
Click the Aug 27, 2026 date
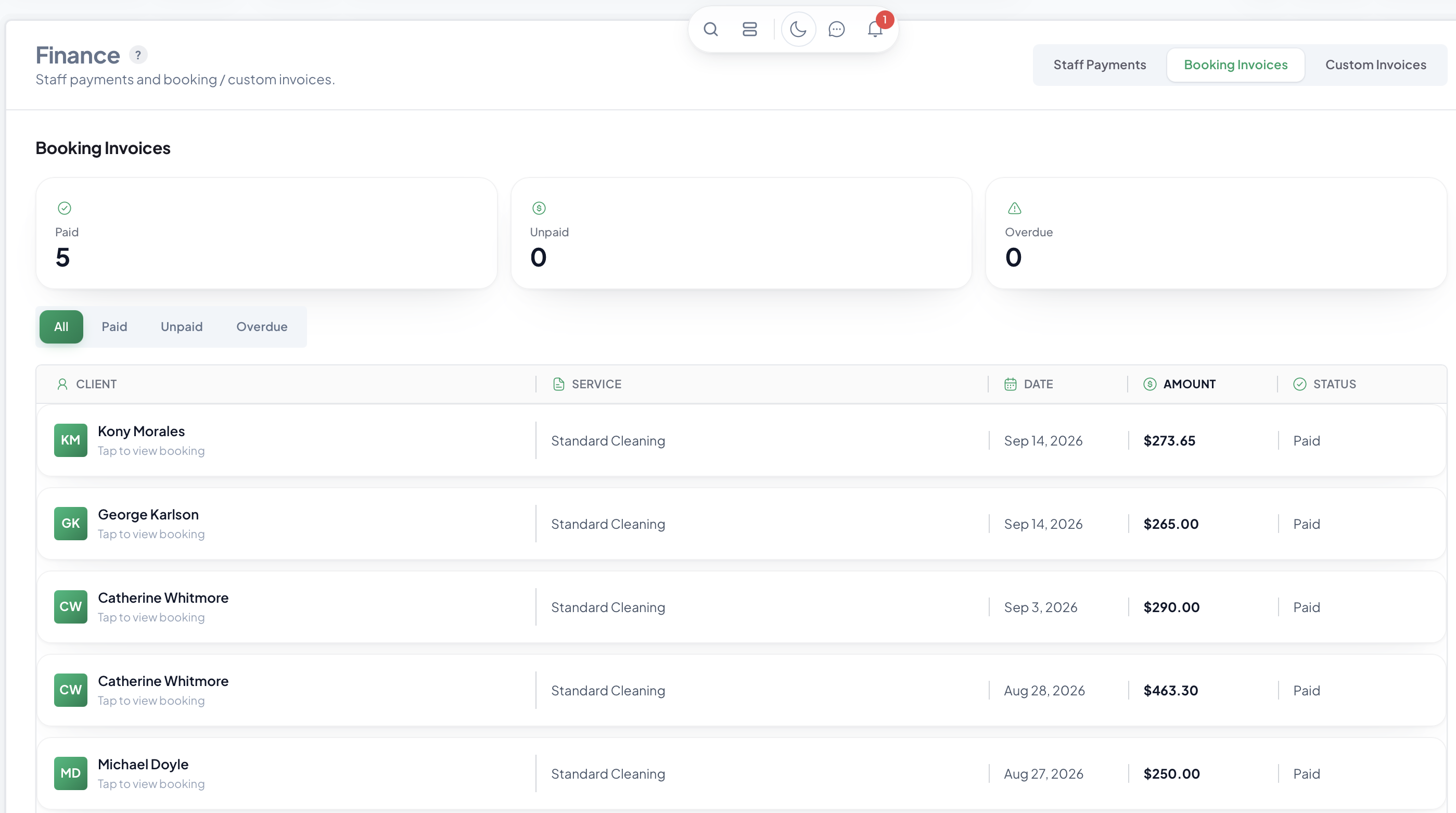[1043, 773]
